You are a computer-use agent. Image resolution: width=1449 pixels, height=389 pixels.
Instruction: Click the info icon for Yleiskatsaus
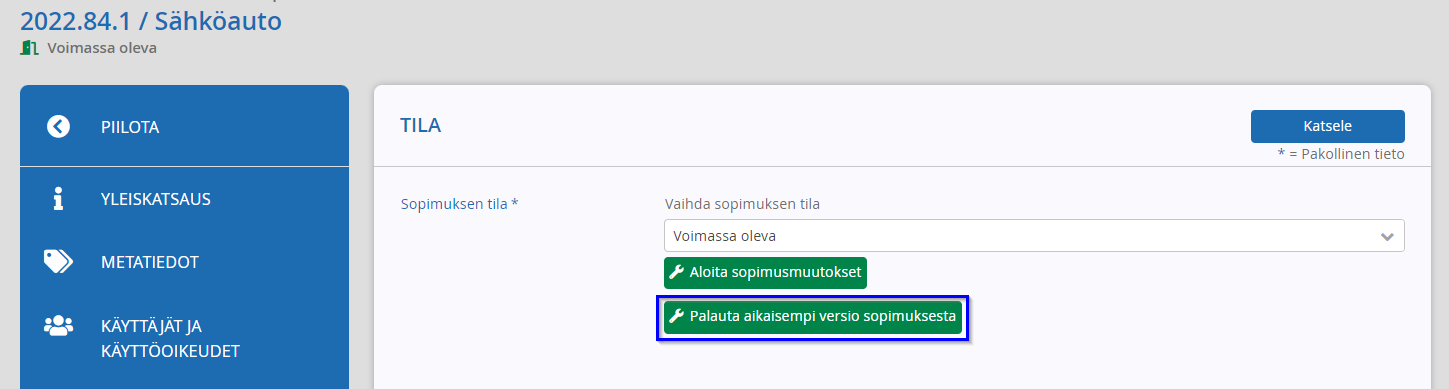[58, 198]
